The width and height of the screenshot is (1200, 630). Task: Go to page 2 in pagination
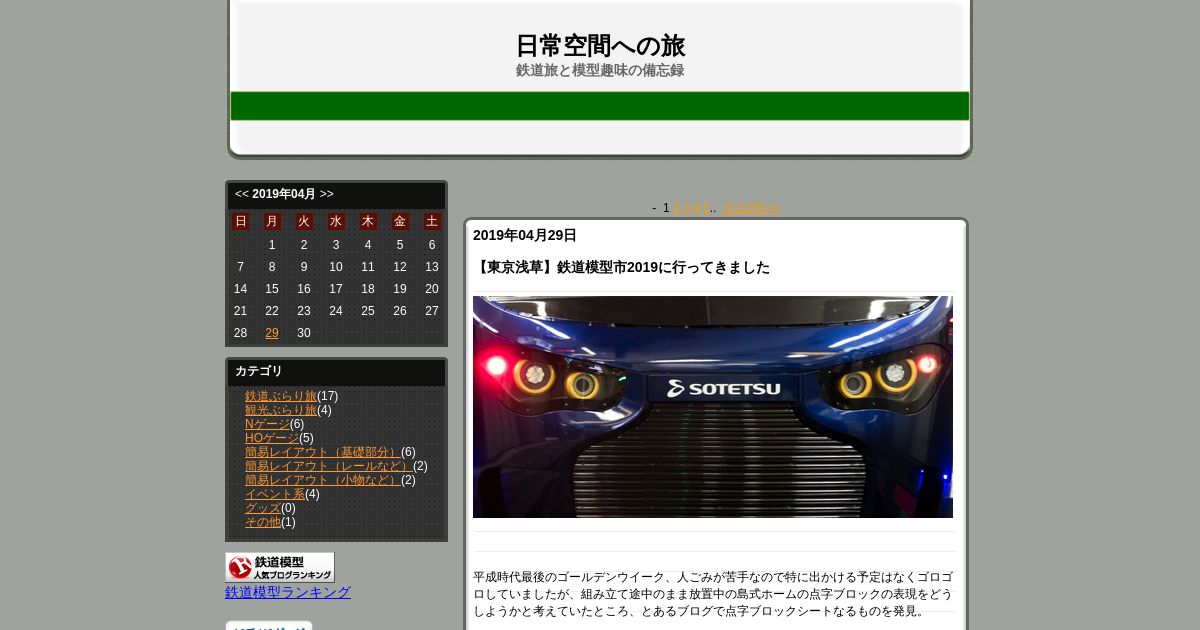[x=677, y=208]
